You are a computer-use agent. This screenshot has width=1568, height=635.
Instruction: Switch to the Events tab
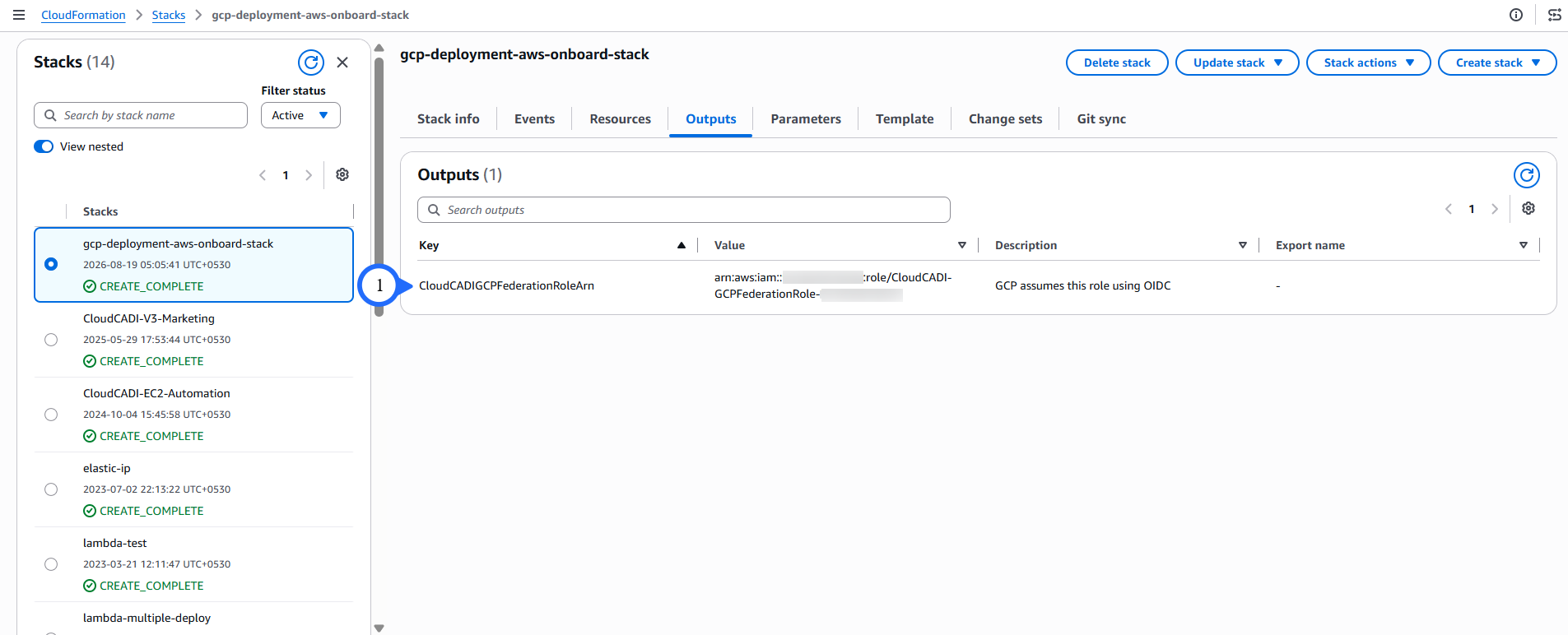click(534, 118)
